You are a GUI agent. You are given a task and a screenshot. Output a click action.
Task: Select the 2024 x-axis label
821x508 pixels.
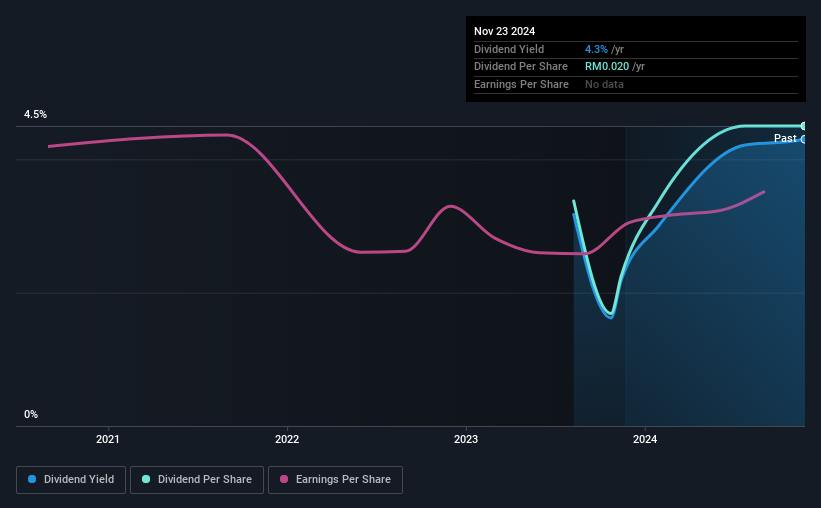pyautogui.click(x=645, y=439)
